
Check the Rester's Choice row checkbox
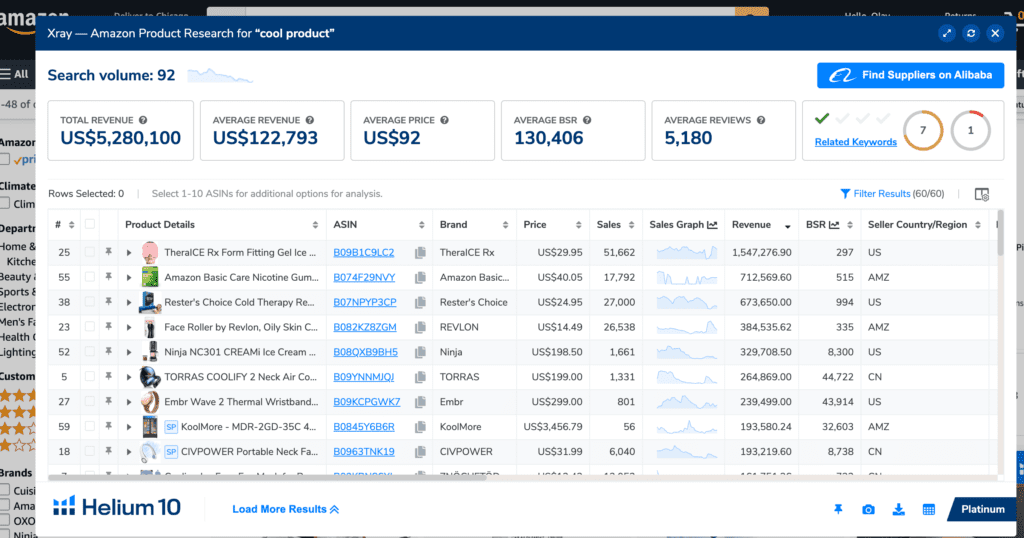point(89,302)
